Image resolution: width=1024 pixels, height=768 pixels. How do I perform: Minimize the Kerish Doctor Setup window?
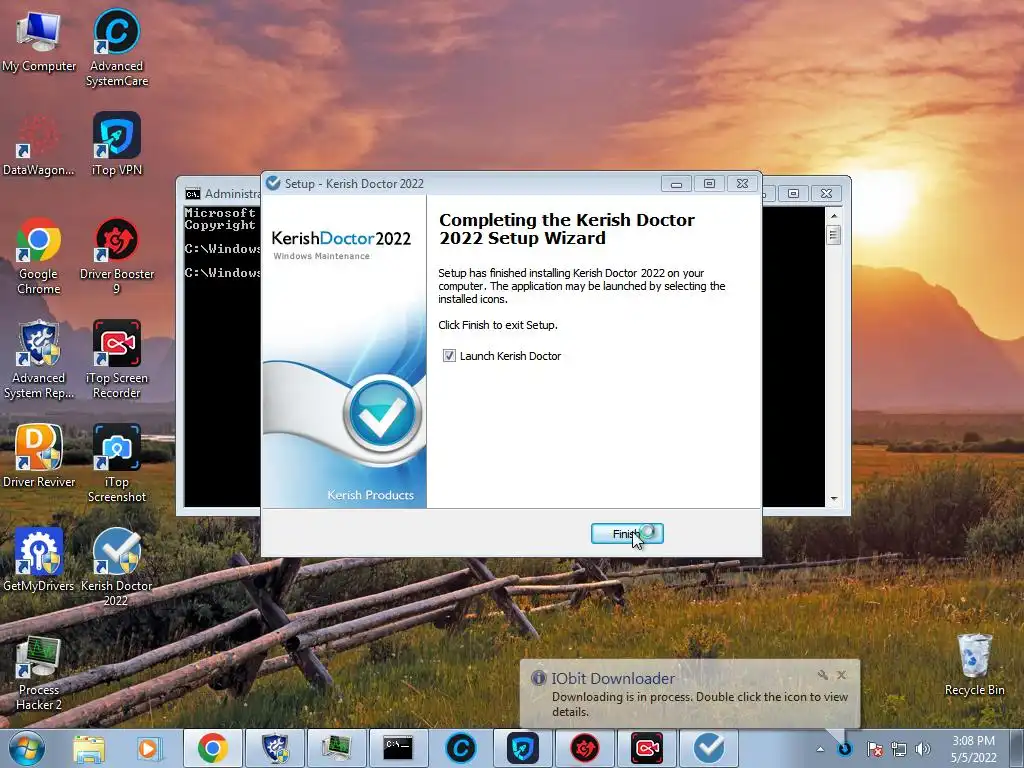pos(676,184)
